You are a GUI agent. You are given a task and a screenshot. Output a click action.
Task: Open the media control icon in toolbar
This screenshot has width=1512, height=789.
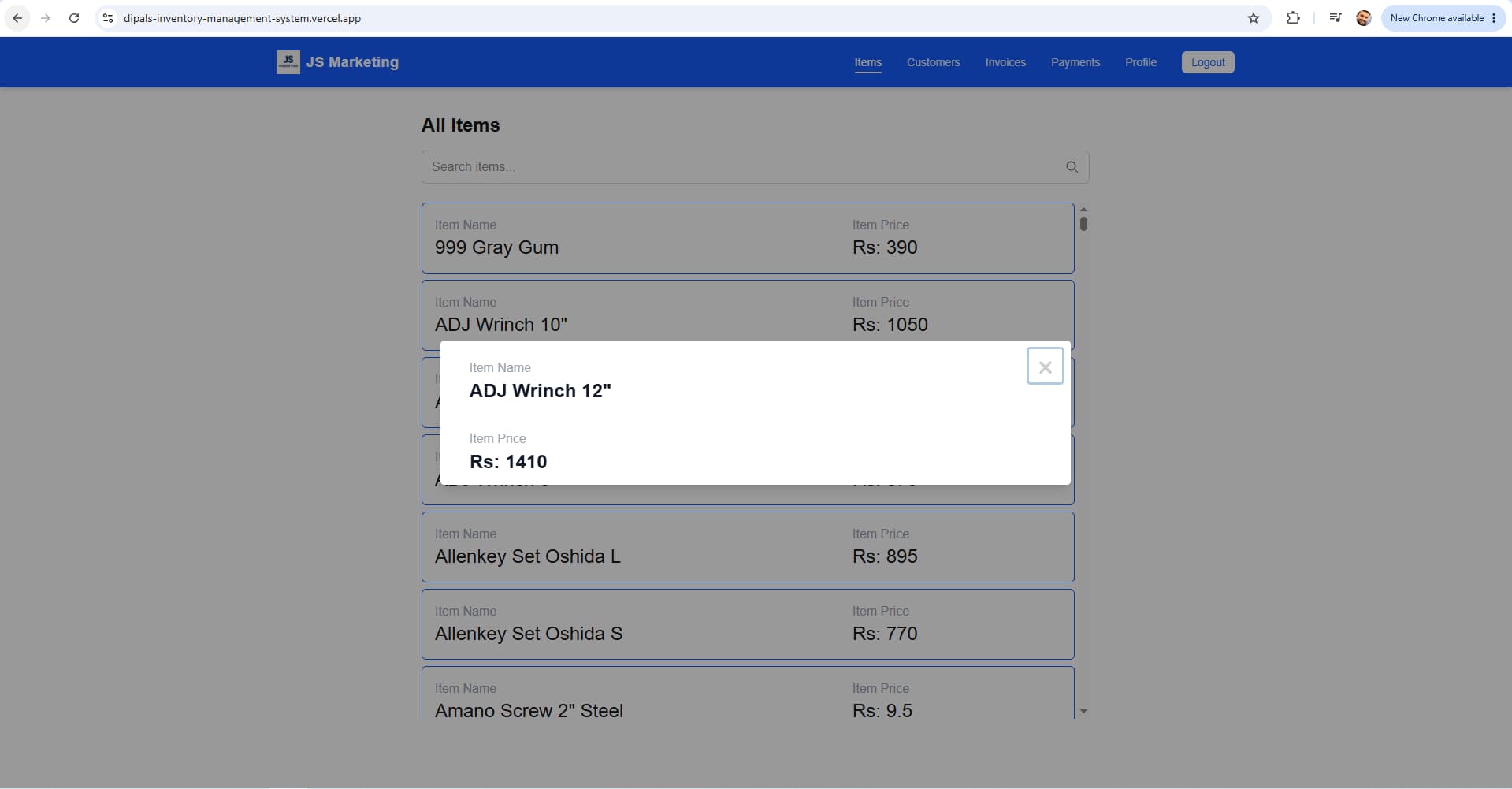coord(1335,18)
